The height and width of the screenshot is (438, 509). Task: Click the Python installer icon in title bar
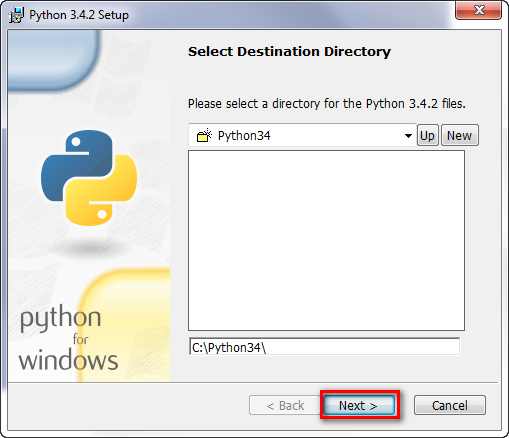click(x=16, y=15)
